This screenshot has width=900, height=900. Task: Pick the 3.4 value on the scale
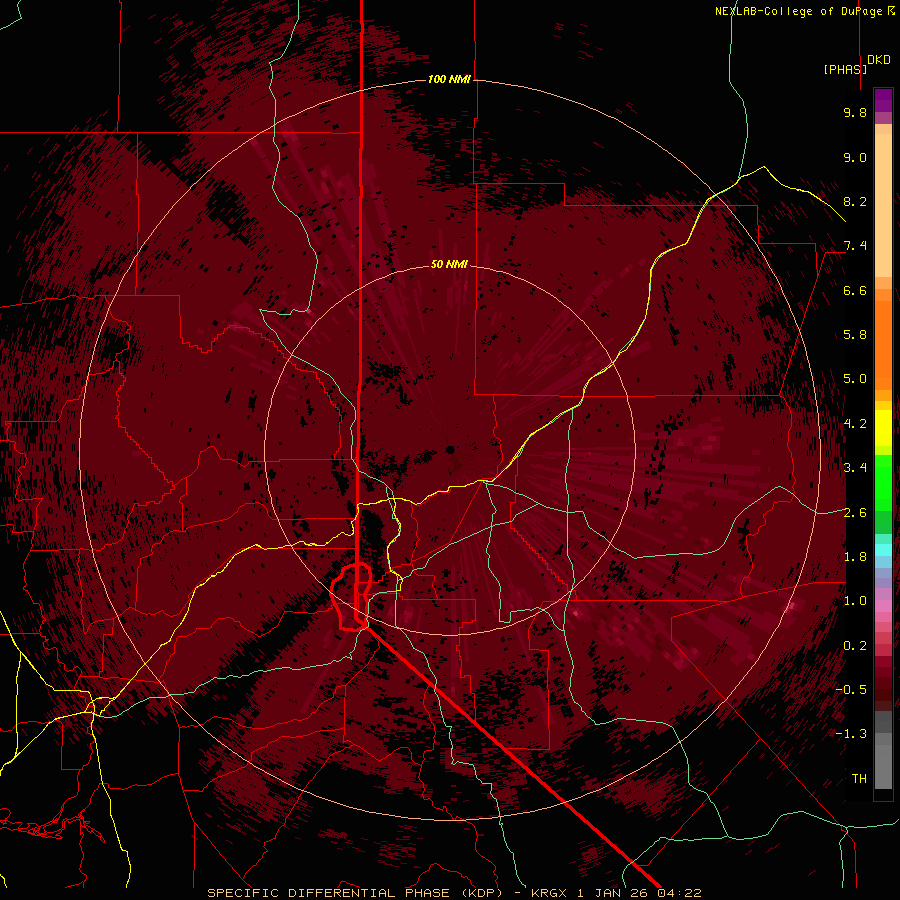coord(855,468)
